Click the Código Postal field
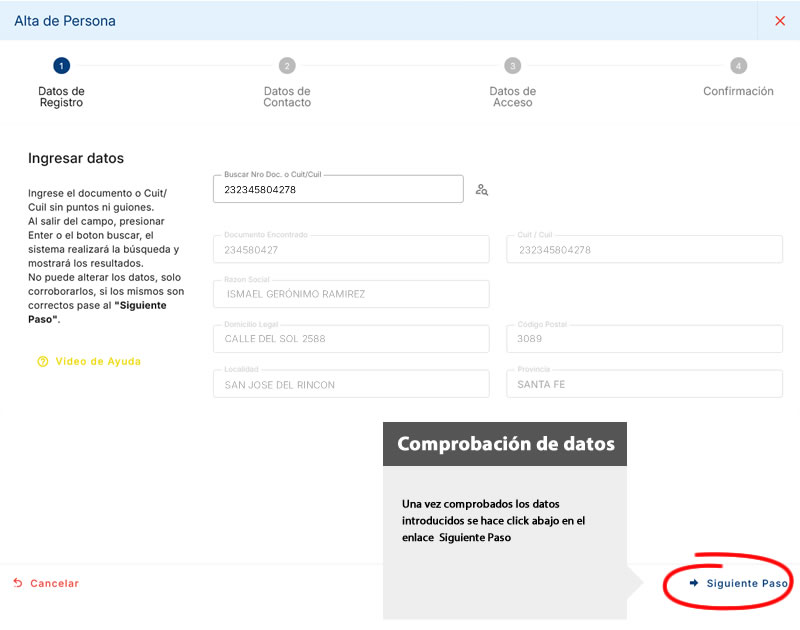800x630 pixels. [x=644, y=339]
